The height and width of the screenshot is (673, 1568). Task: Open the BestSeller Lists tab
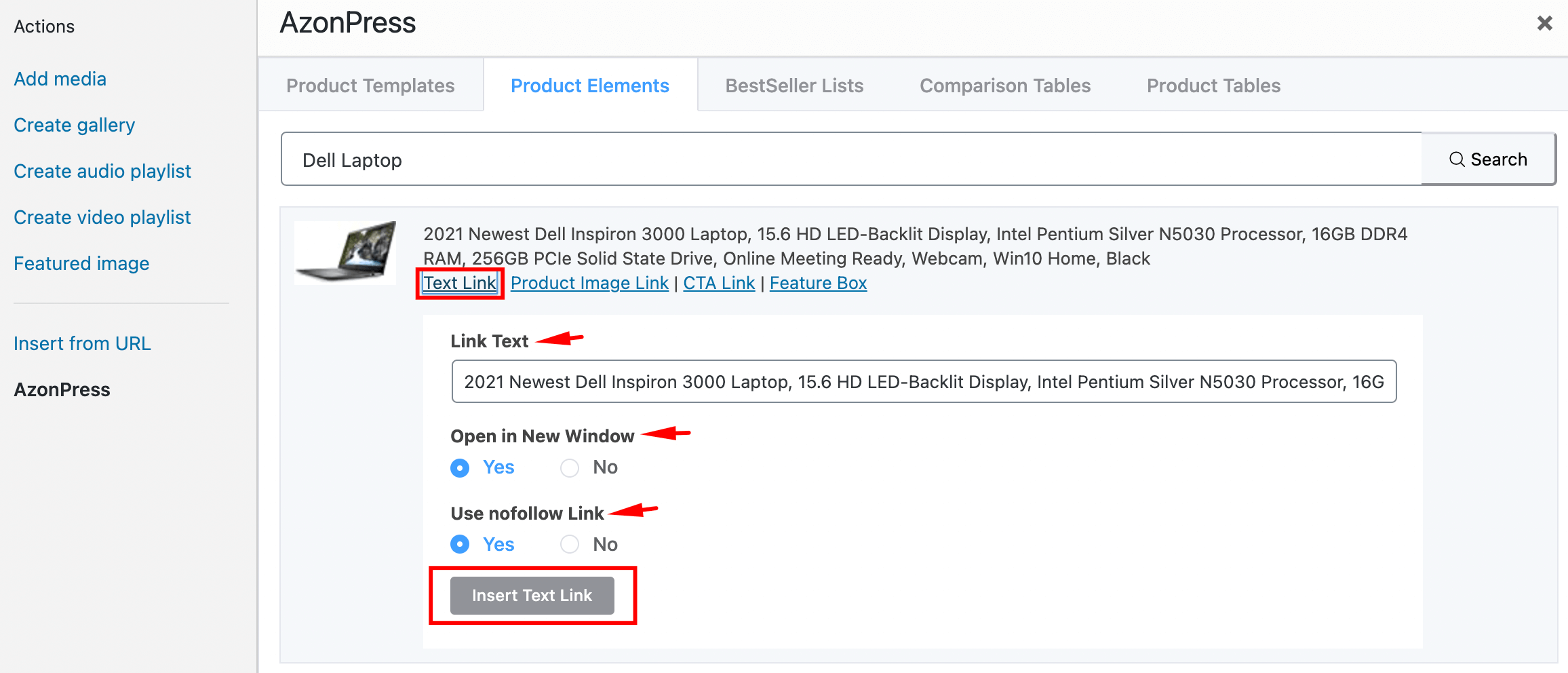tap(794, 85)
